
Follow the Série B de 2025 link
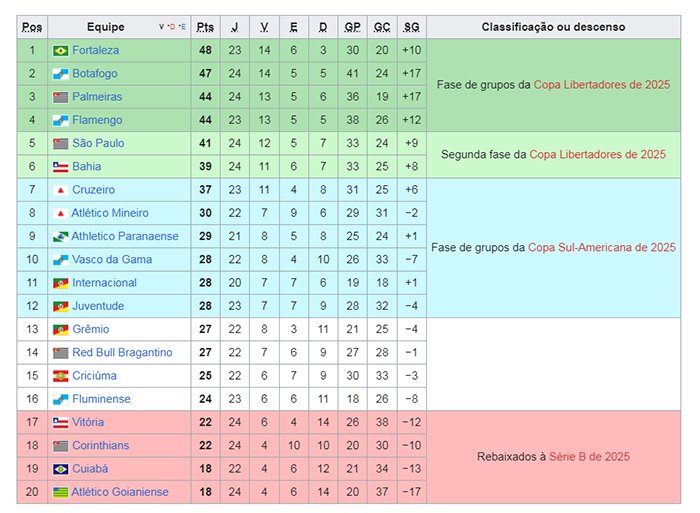pyautogui.click(x=589, y=457)
